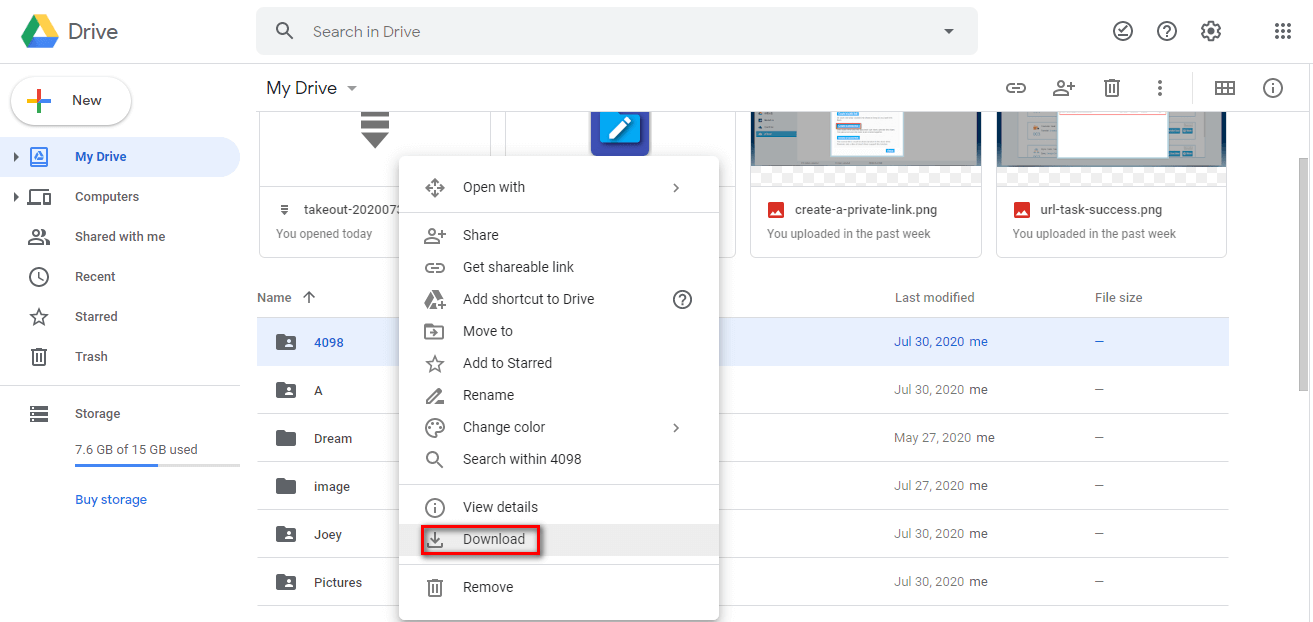Choose Rename in the context menu
Image resolution: width=1313 pixels, height=622 pixels.
[488, 395]
